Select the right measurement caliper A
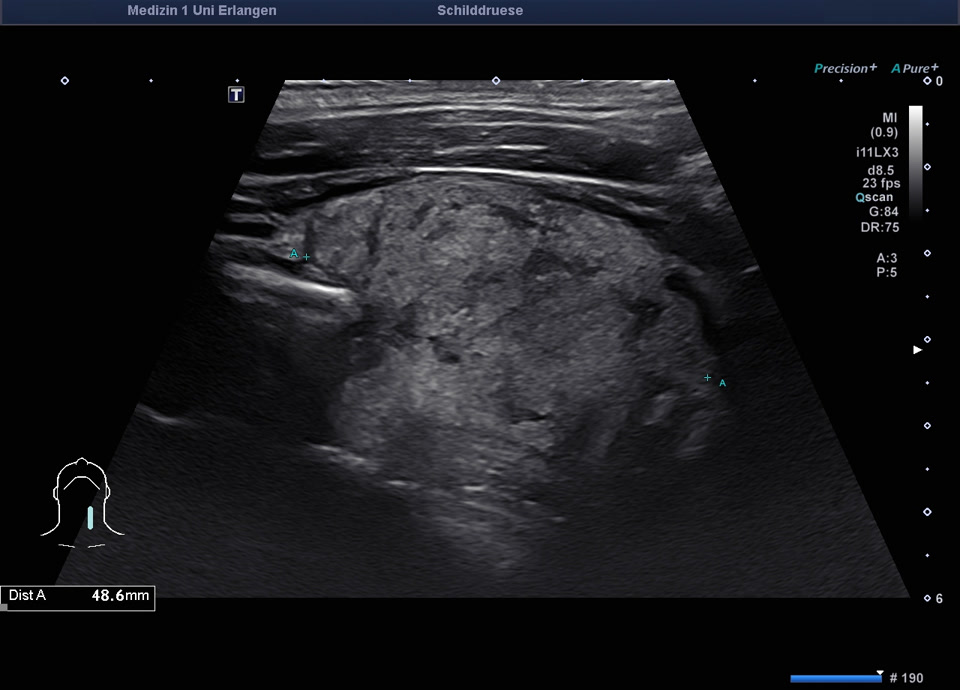 [708, 378]
